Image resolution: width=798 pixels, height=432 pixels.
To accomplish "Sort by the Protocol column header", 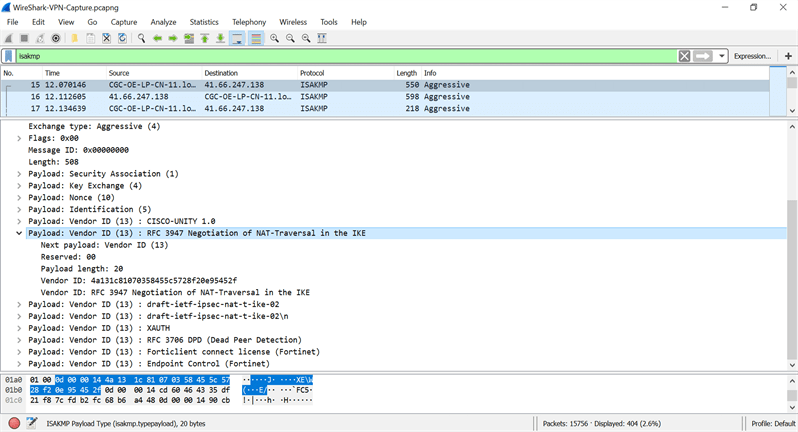I will (345, 73).
